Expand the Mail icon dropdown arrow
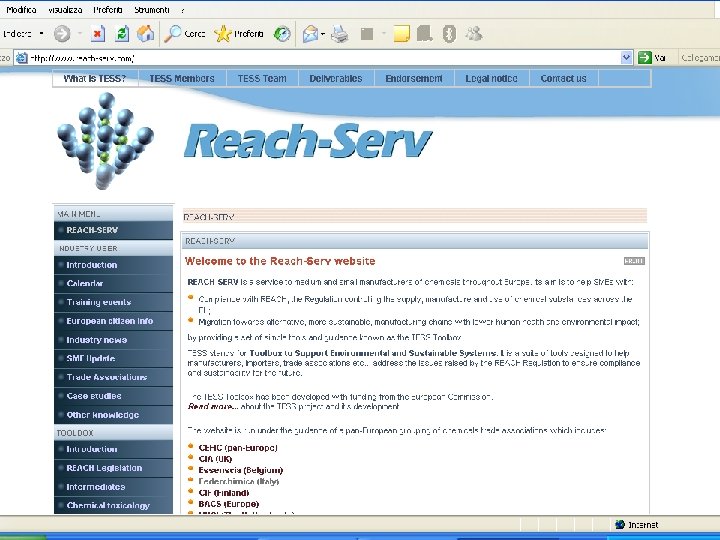The width and height of the screenshot is (720, 540). 323,34
